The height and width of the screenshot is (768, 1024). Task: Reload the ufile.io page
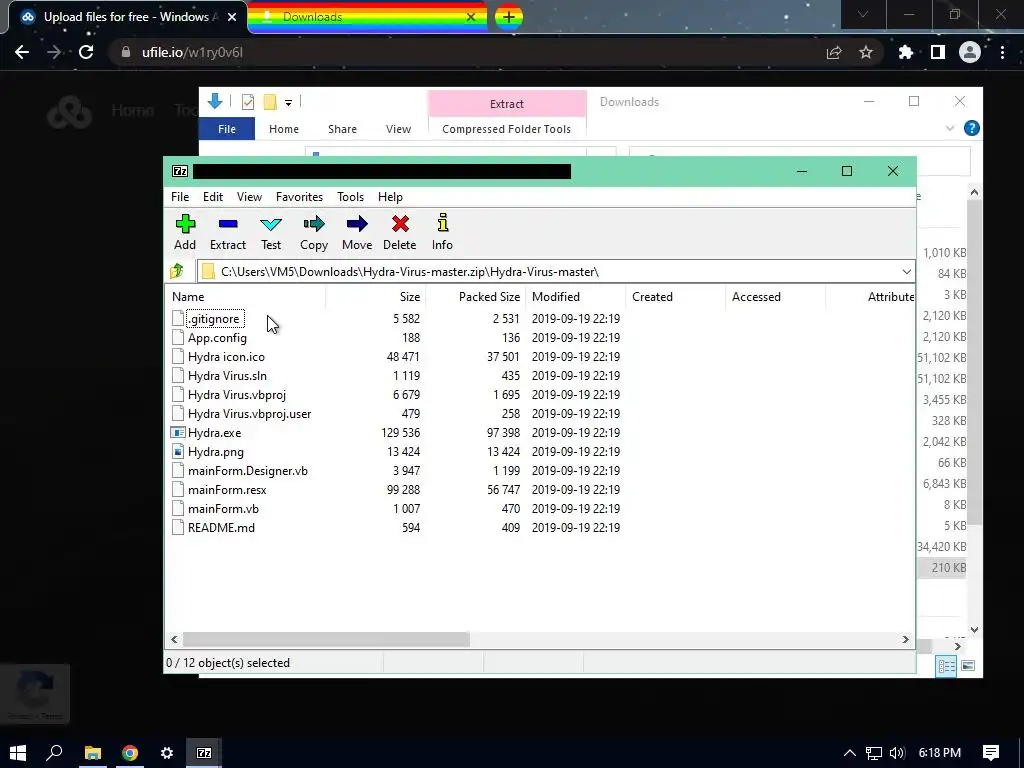(x=86, y=52)
